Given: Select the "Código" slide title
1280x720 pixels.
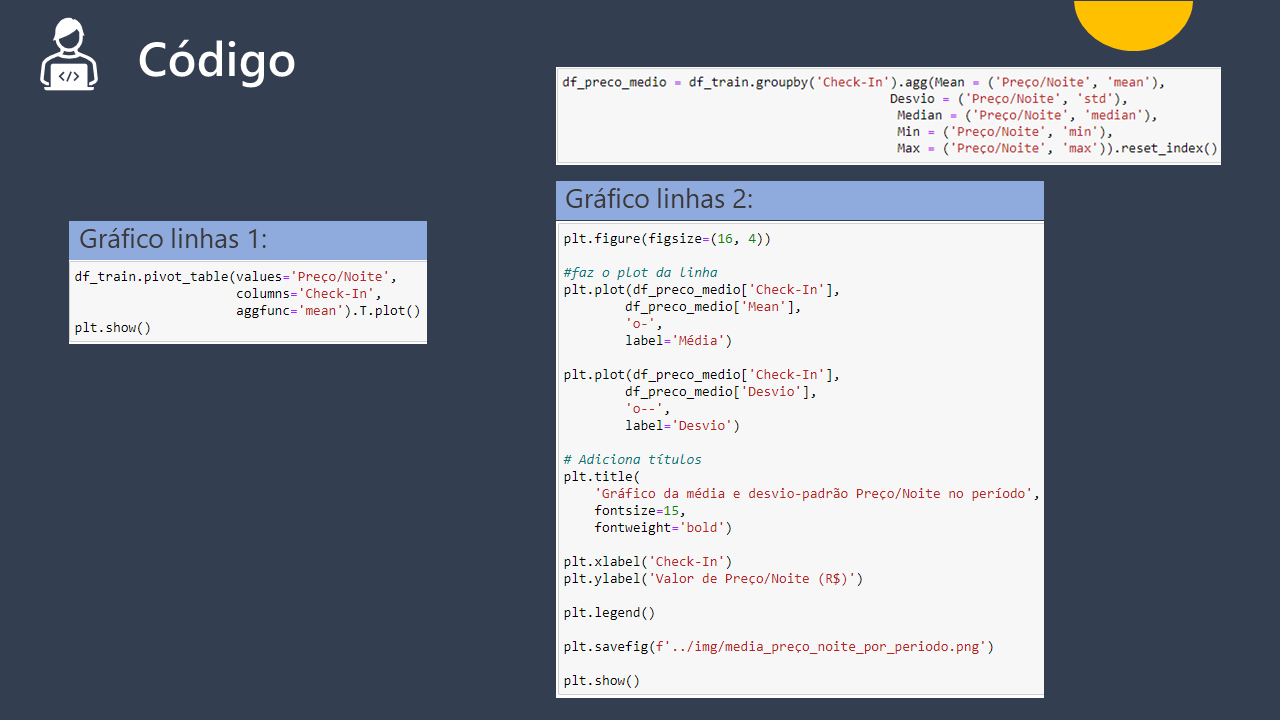Looking at the screenshot, I should (217, 60).
